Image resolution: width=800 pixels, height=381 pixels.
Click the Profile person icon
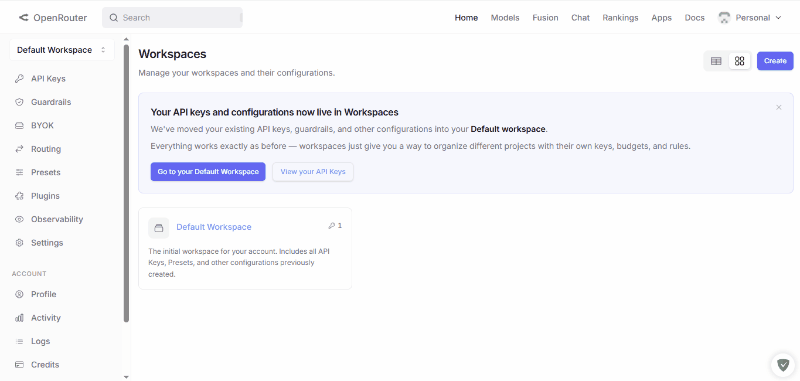[x=19, y=294]
